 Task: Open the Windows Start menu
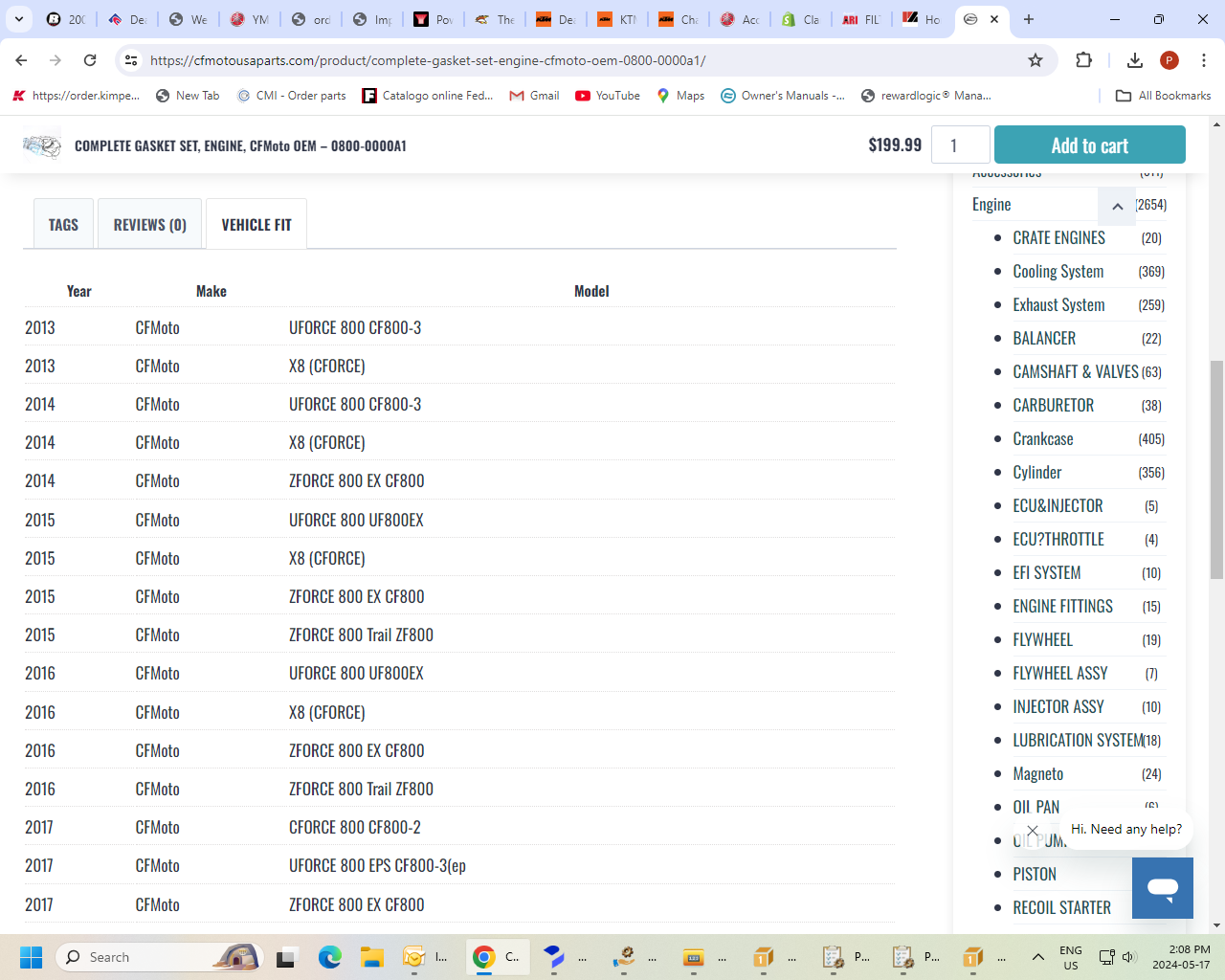click(31, 957)
